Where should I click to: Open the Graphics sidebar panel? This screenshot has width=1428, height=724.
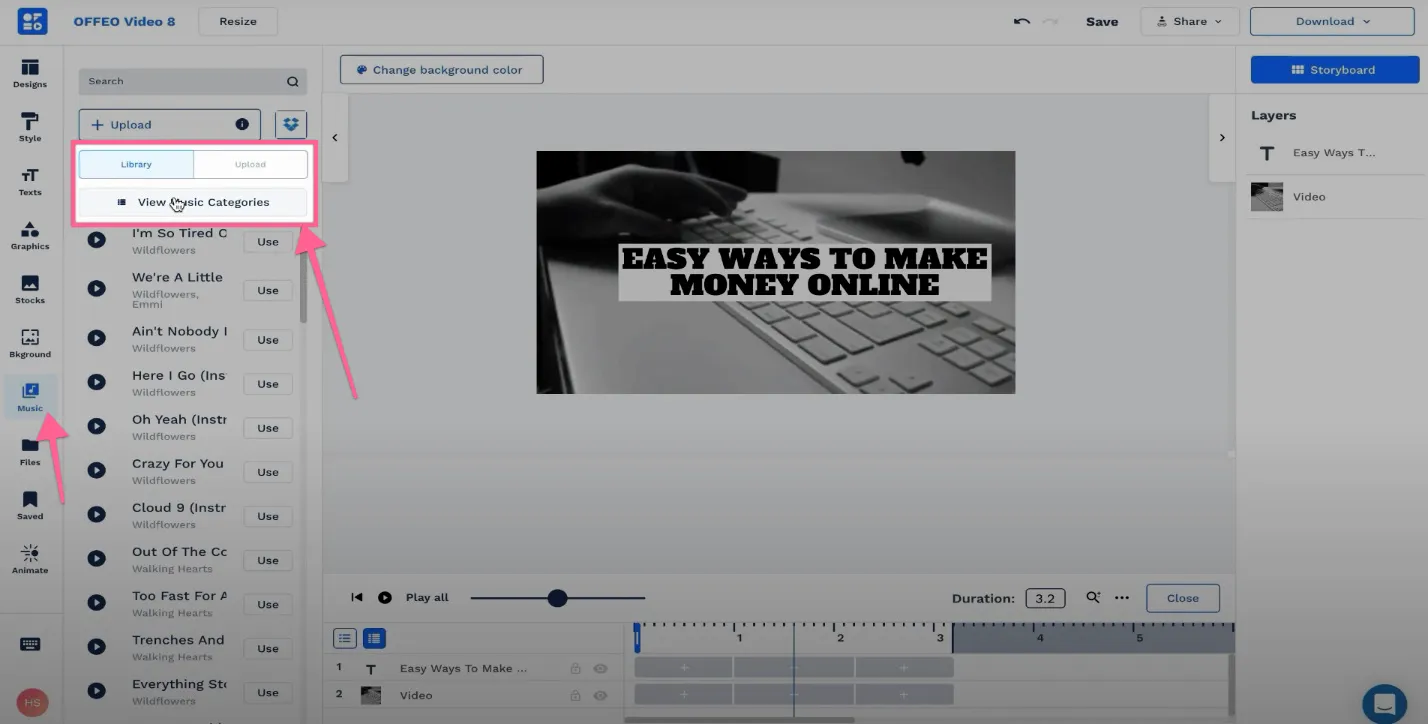click(x=30, y=235)
